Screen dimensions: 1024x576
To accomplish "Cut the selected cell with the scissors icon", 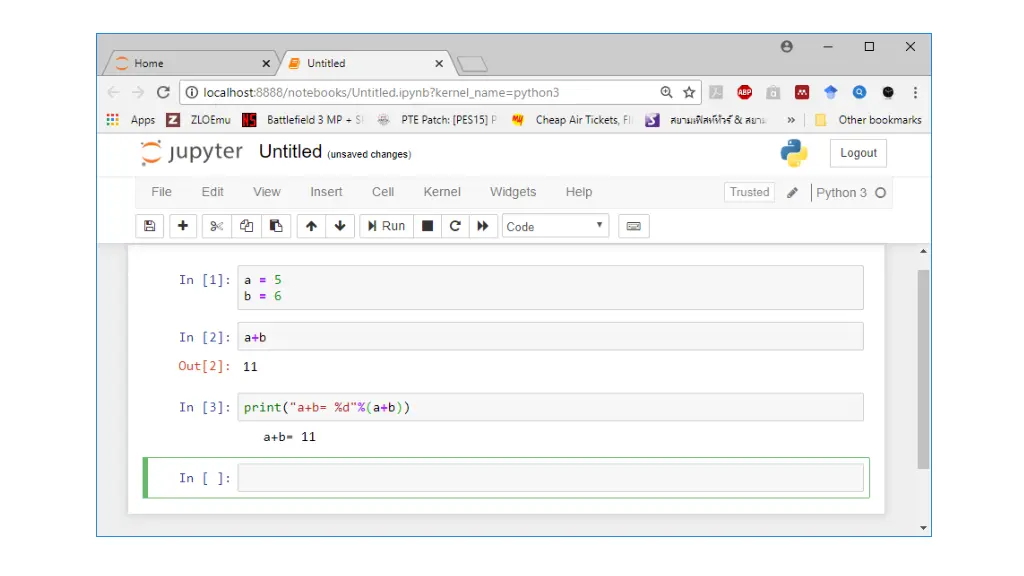I will tap(216, 226).
